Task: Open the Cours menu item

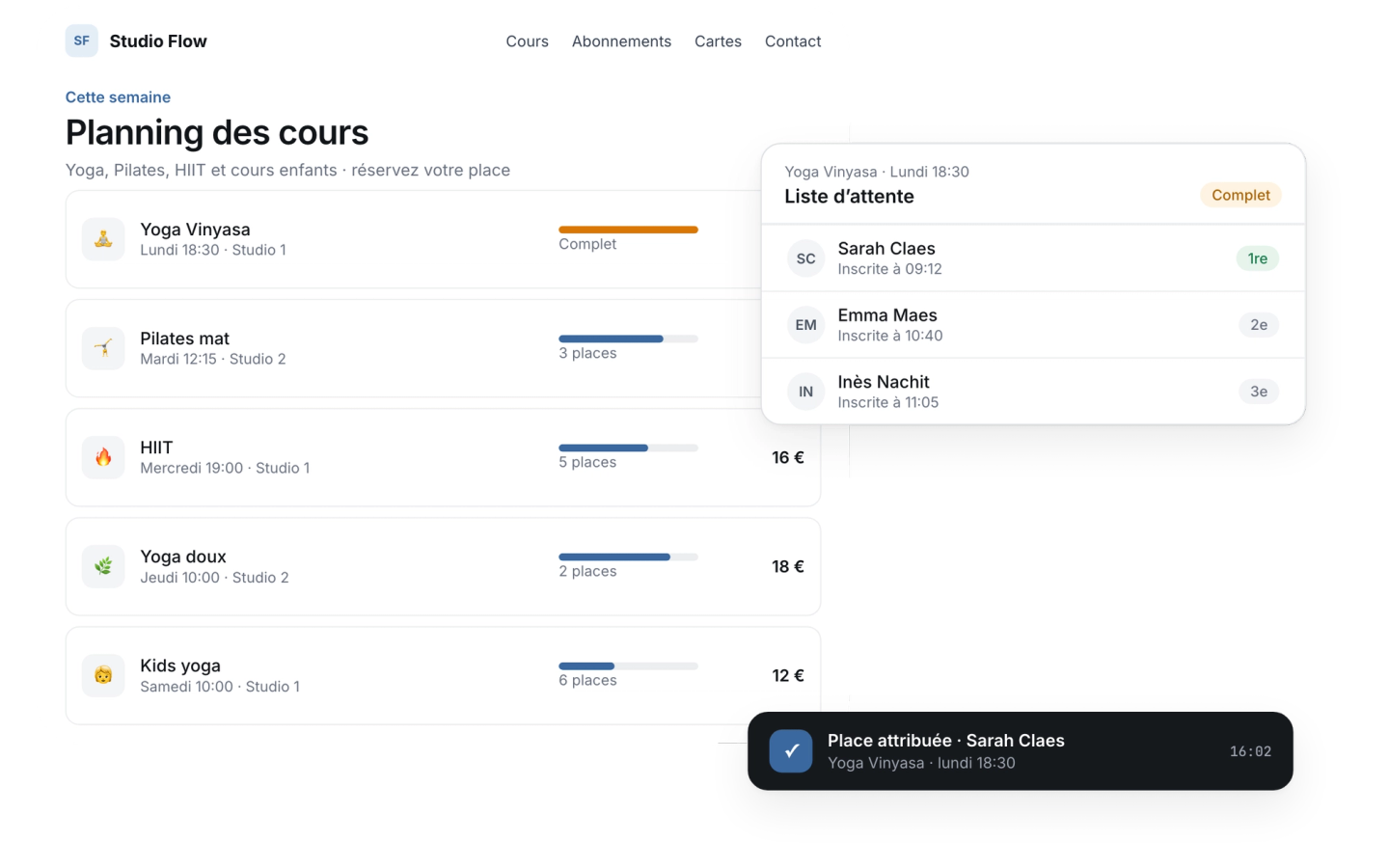Action: tap(527, 41)
